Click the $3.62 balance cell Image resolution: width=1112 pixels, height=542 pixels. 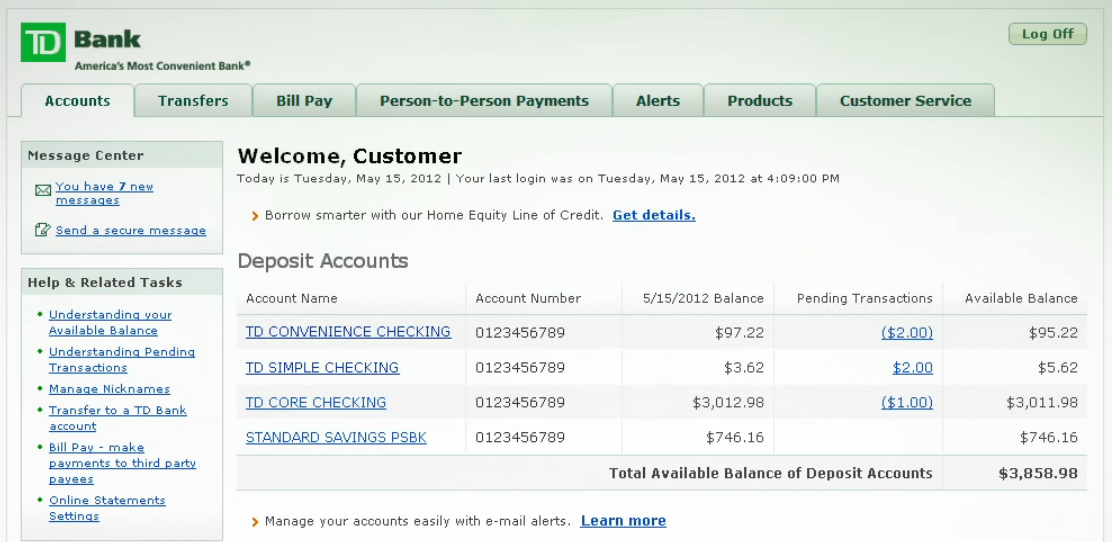click(744, 367)
